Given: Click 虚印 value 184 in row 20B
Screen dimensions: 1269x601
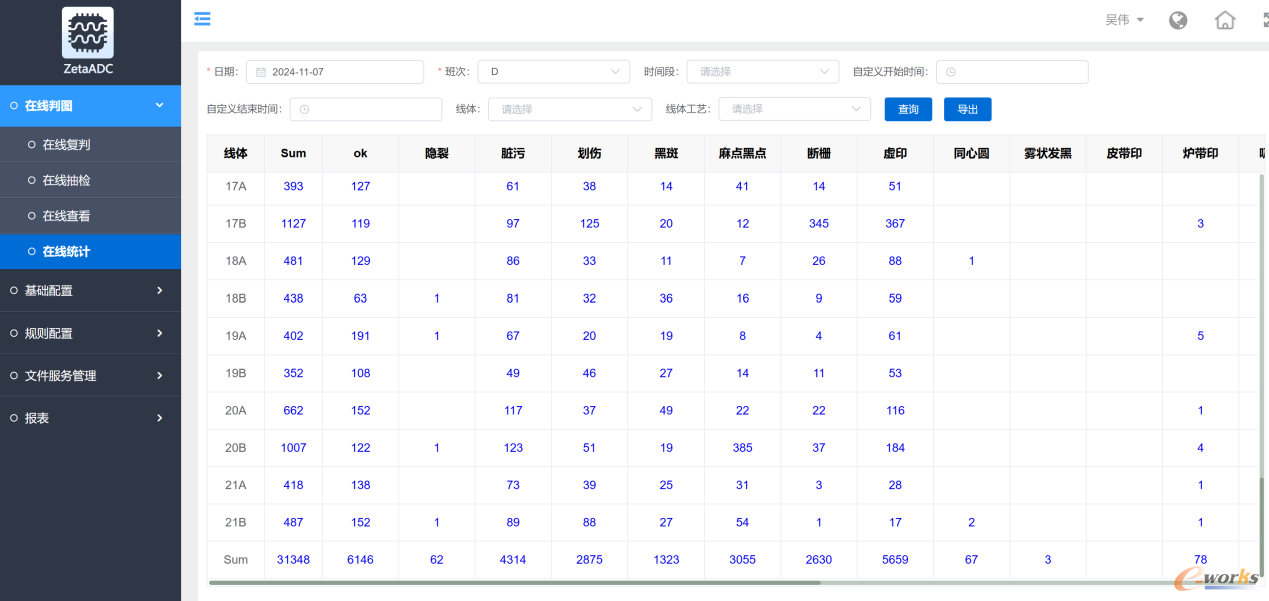Looking at the screenshot, I should [x=895, y=448].
